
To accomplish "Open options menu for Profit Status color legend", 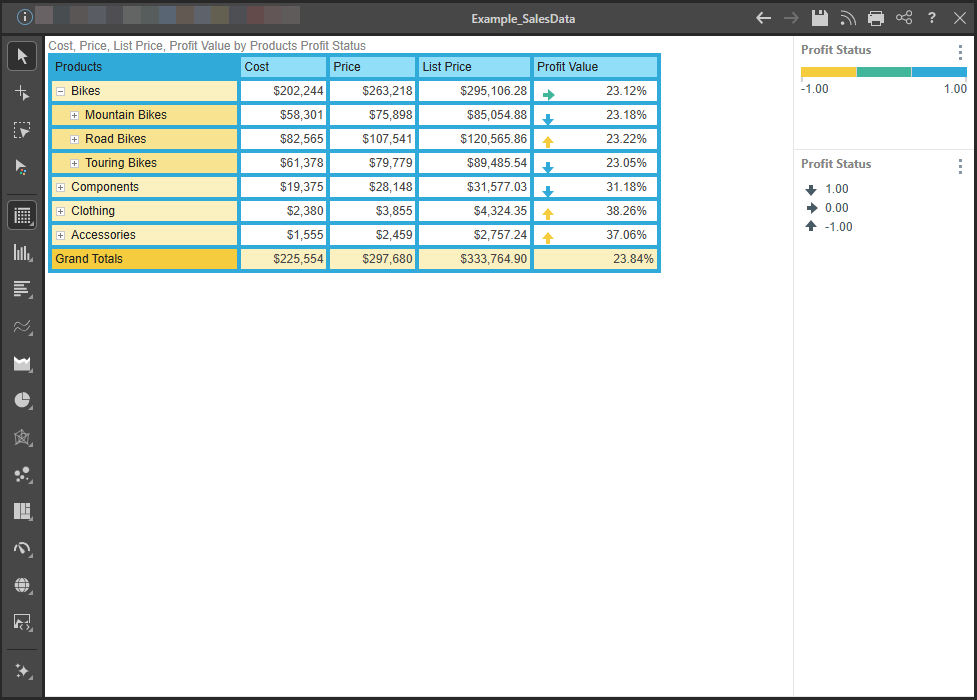I will [x=960, y=52].
